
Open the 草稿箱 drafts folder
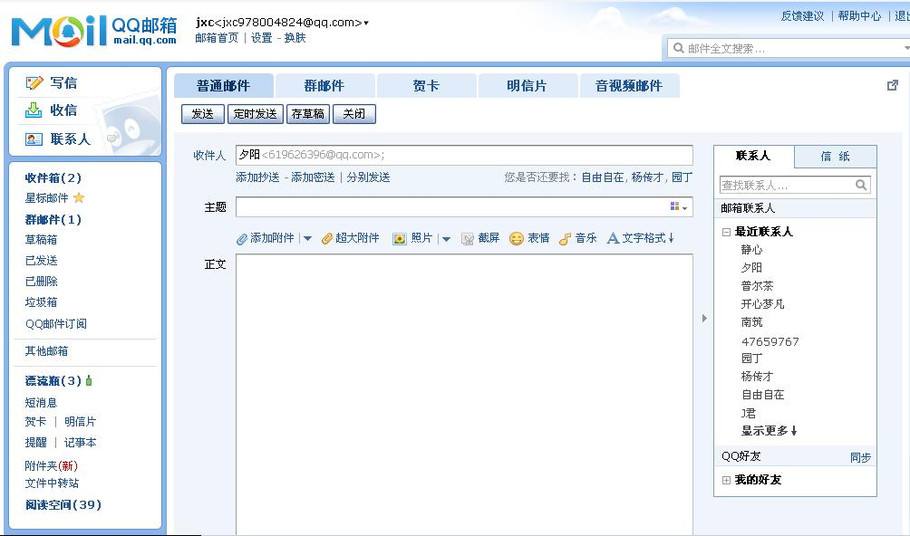pyautogui.click(x=41, y=240)
